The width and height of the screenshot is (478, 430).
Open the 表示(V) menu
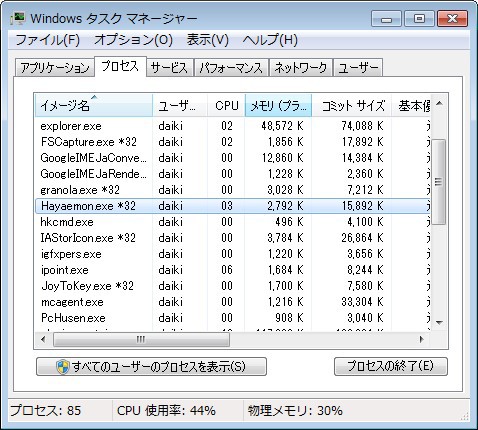pyautogui.click(x=208, y=40)
